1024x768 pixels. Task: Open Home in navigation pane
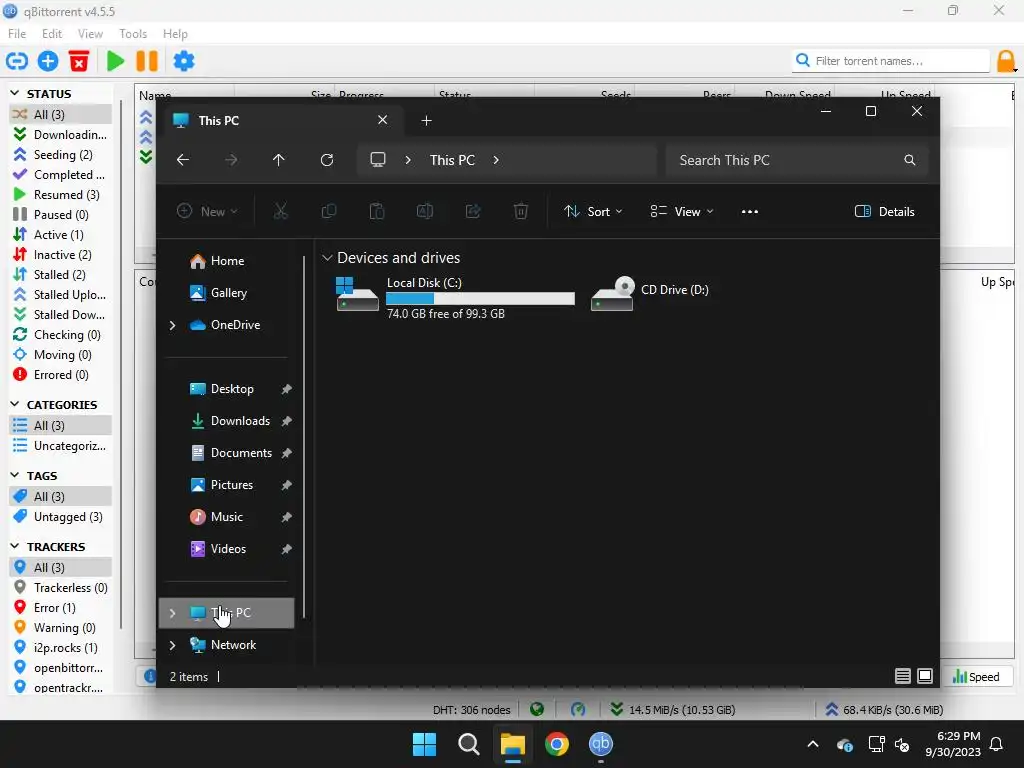(227, 261)
